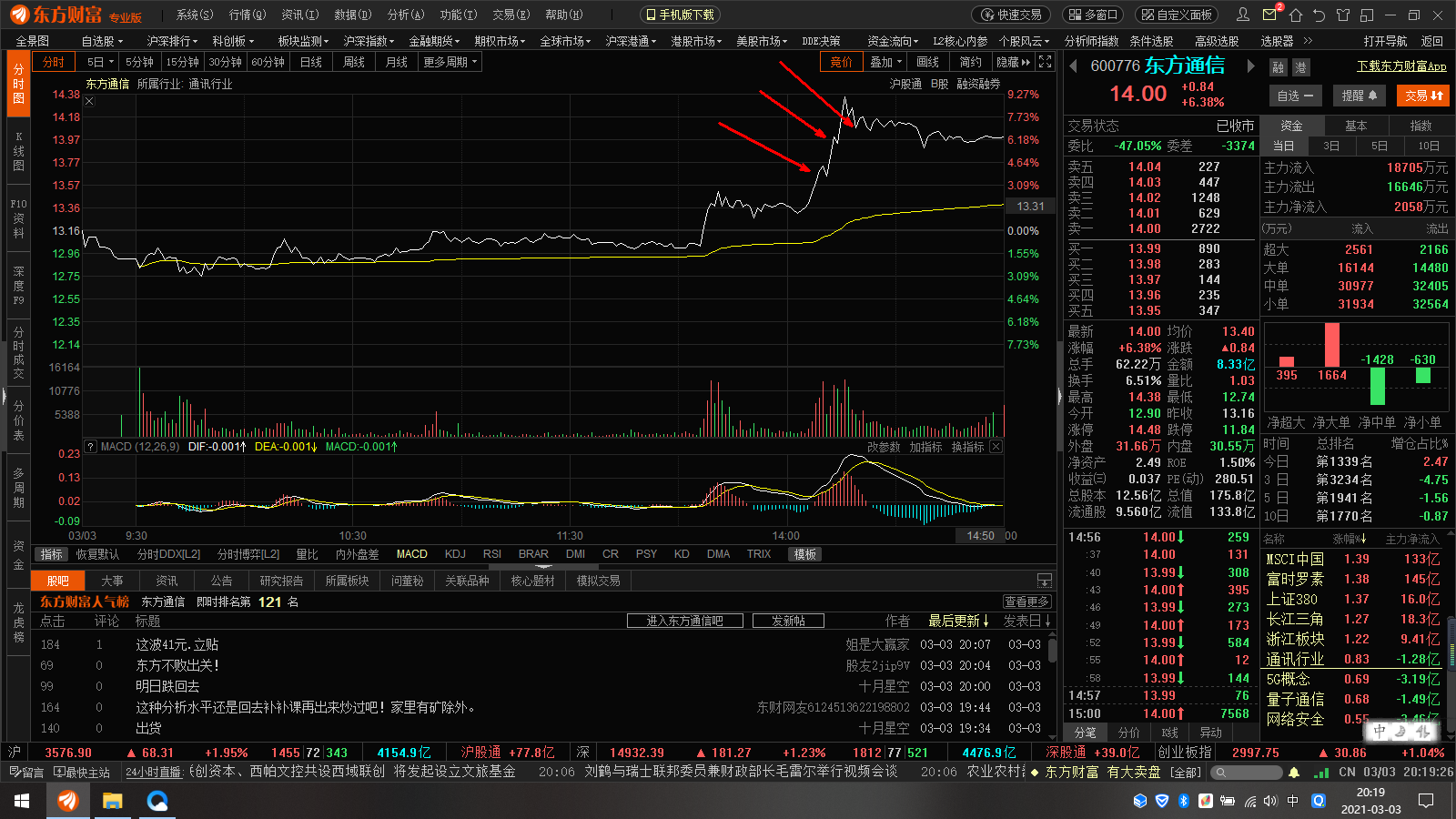Open File Explorer in taskbar
This screenshot has width=1456, height=819.
coord(112,801)
